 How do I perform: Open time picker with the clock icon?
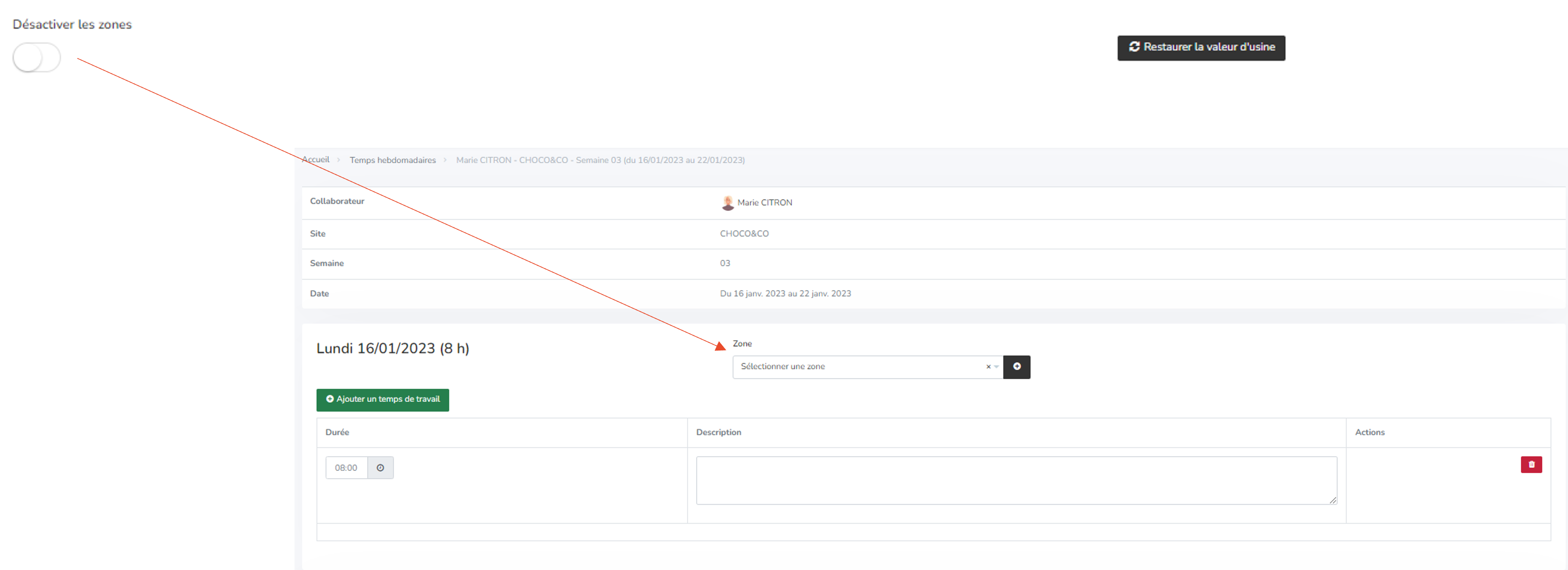pos(380,468)
